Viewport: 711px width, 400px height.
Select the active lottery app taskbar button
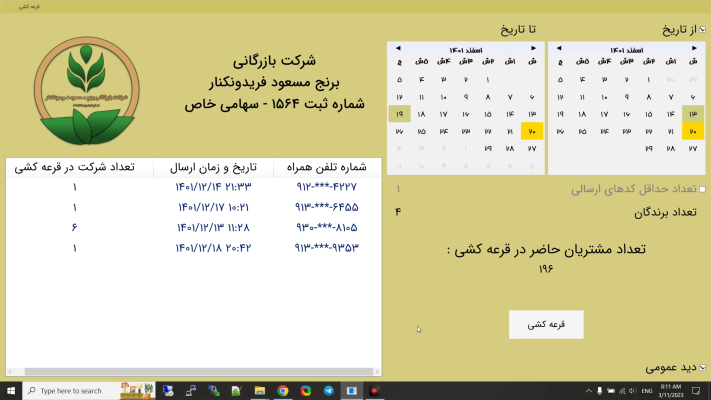pyautogui.click(x=352, y=390)
